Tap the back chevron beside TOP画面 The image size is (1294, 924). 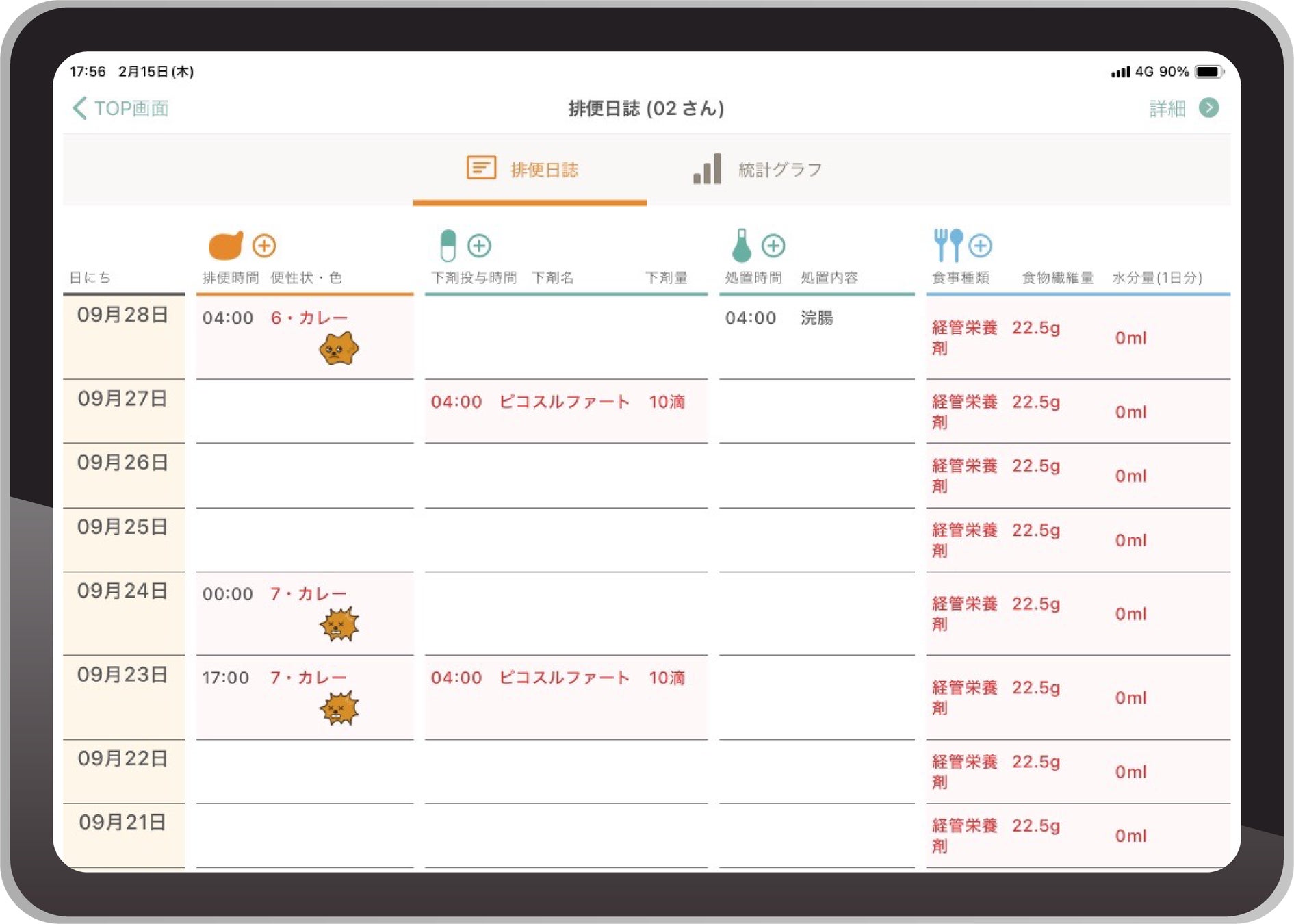80,108
